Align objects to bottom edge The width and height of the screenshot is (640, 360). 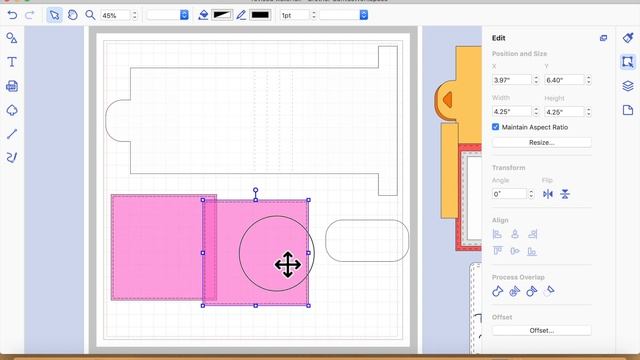[532, 251]
